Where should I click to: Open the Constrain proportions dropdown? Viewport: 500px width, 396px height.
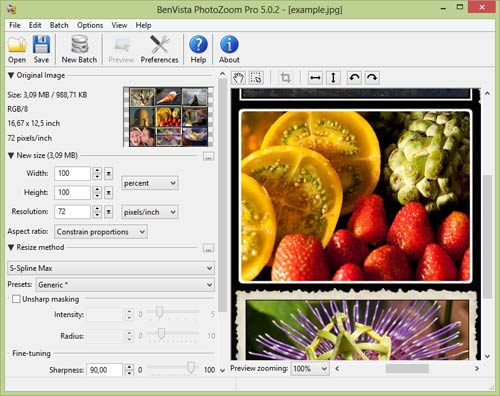[101, 232]
